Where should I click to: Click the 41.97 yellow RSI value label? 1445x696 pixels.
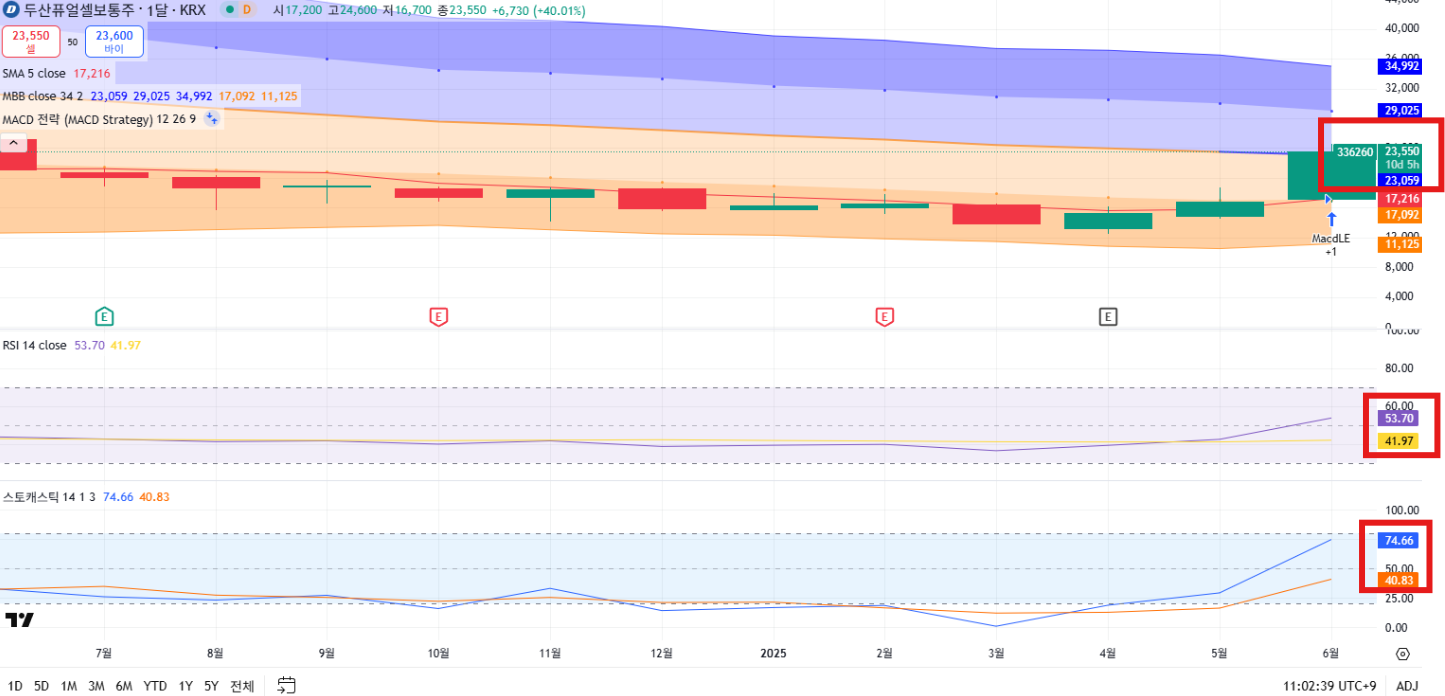(x=1398, y=440)
